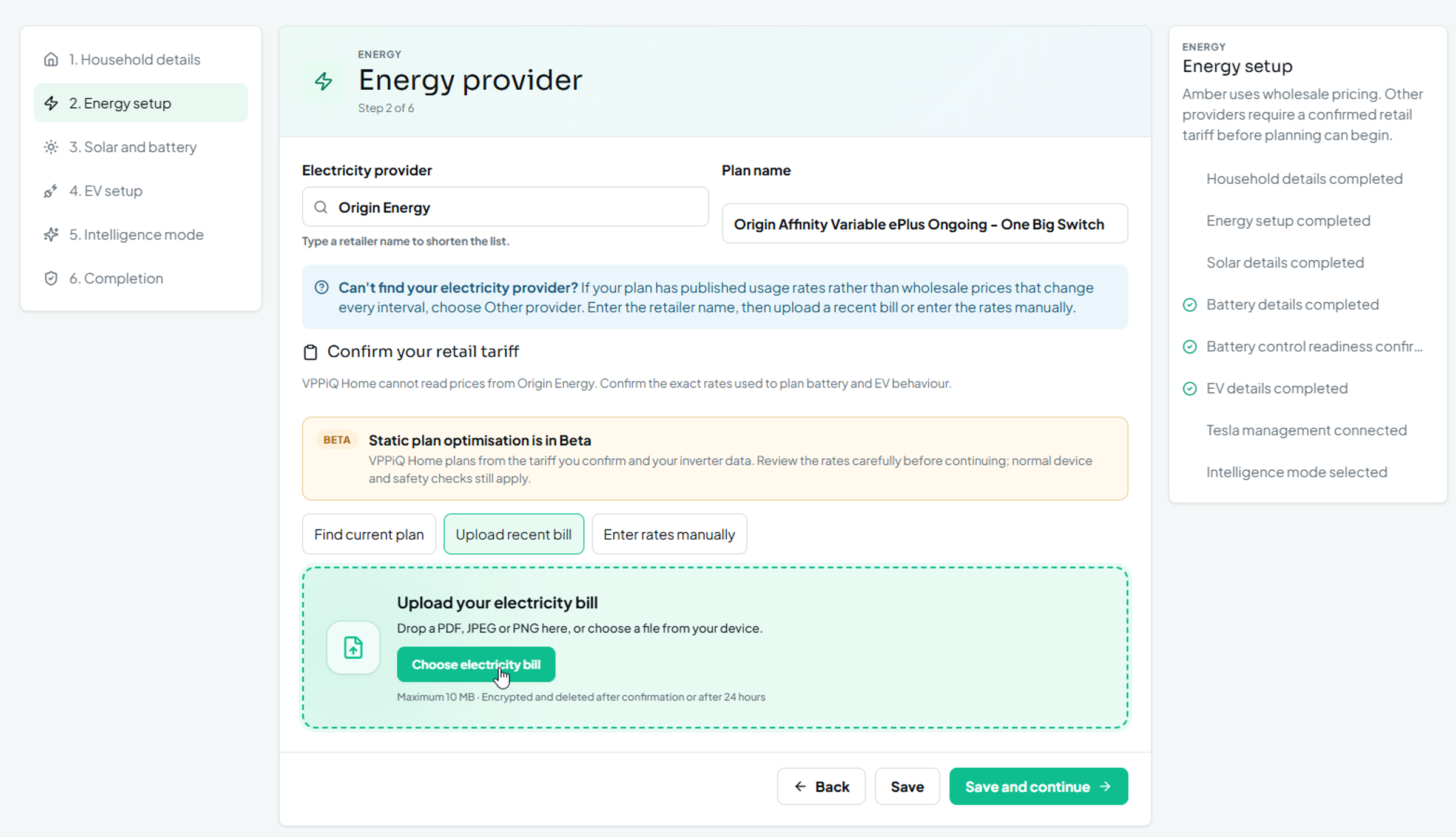Click Save and continue
Viewport: 1456px width, 837px height.
click(1038, 786)
